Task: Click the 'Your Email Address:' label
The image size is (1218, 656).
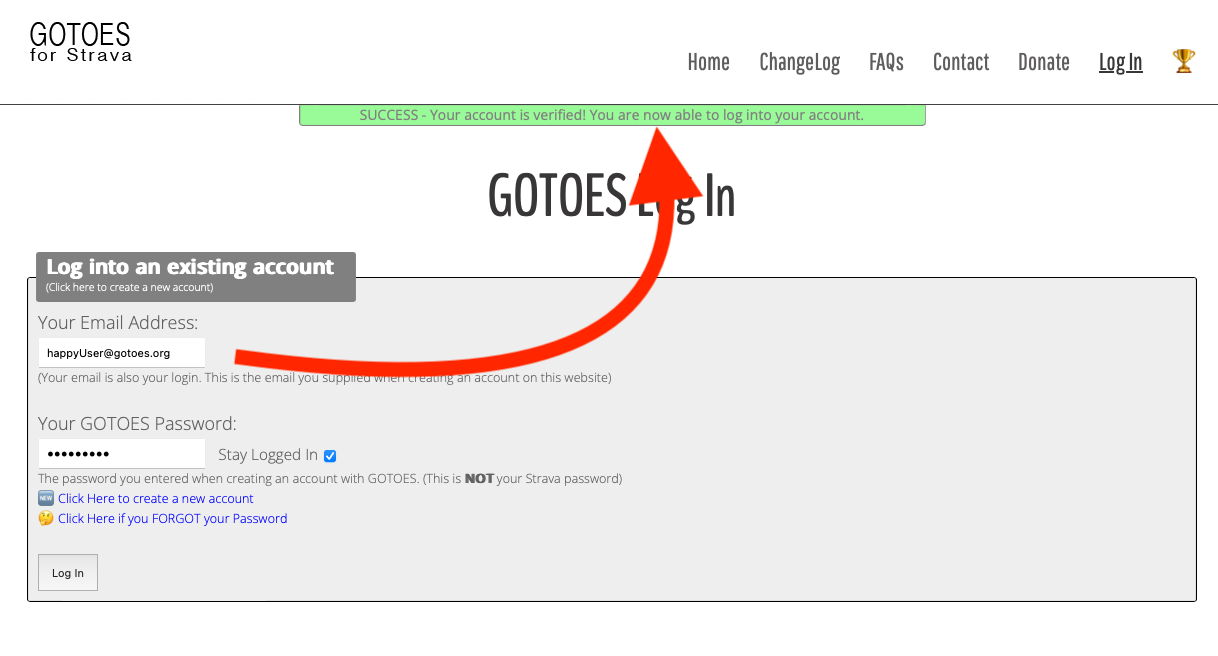Action: 118,323
